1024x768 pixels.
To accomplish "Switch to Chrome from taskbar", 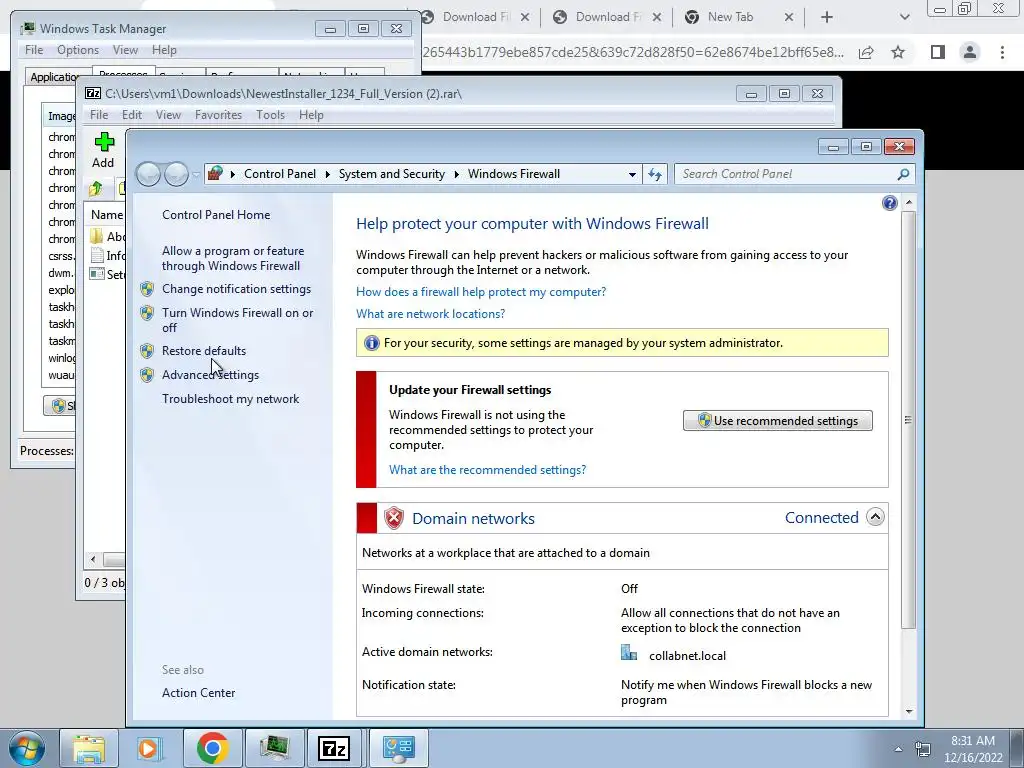I will (212, 748).
